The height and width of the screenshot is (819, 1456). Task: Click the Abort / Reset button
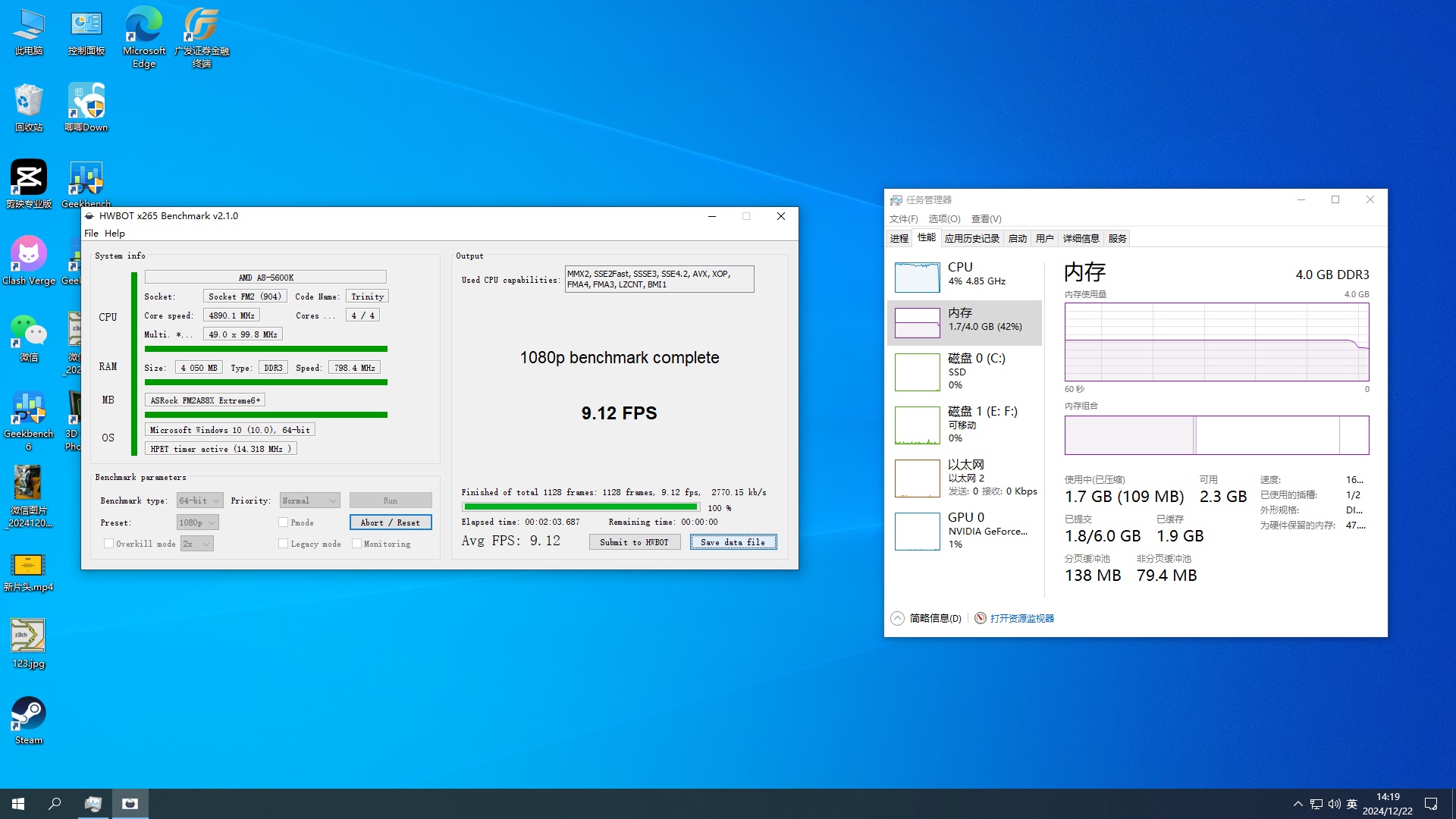click(391, 522)
